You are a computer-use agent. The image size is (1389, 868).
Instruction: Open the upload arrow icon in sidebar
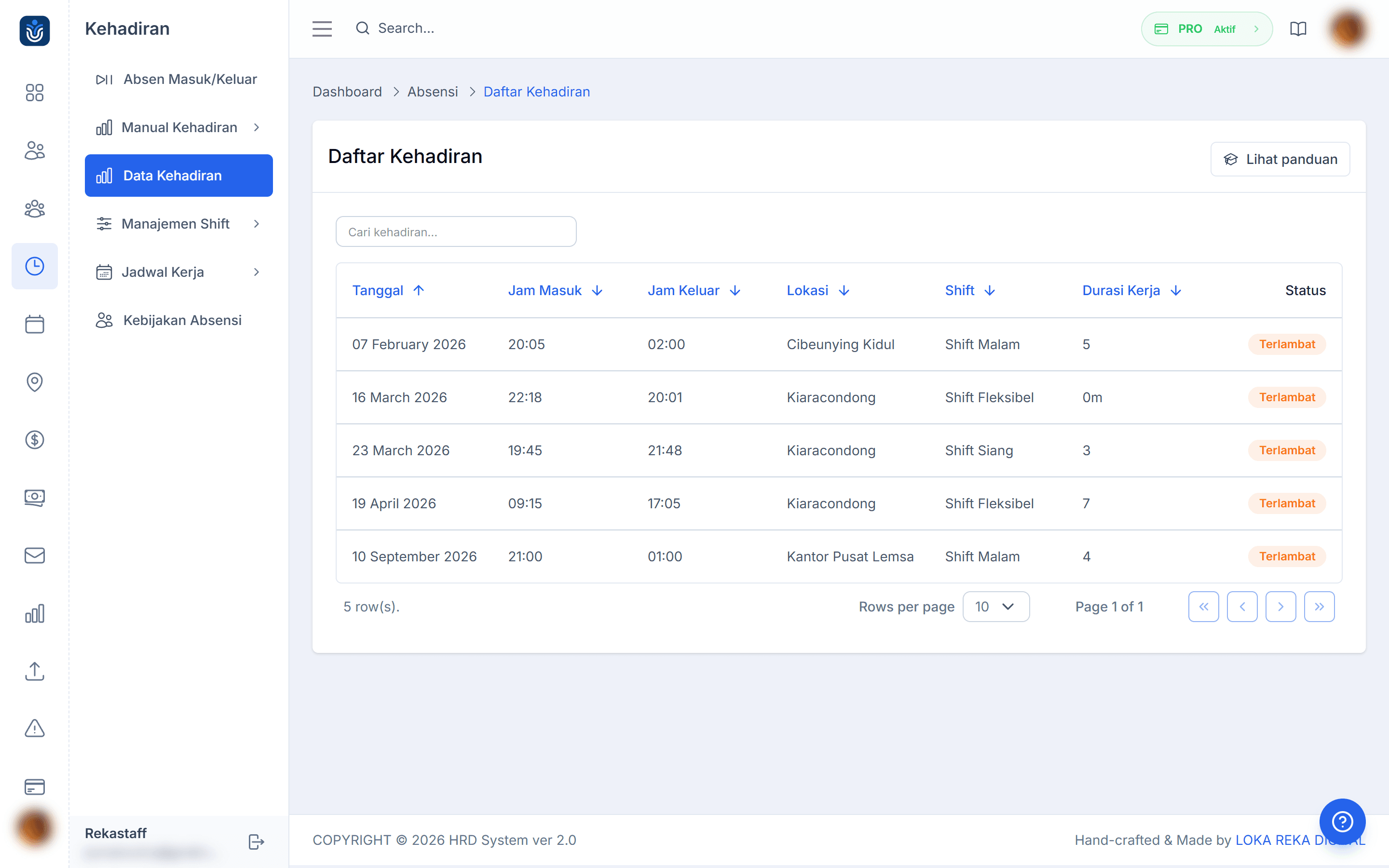(x=34, y=671)
